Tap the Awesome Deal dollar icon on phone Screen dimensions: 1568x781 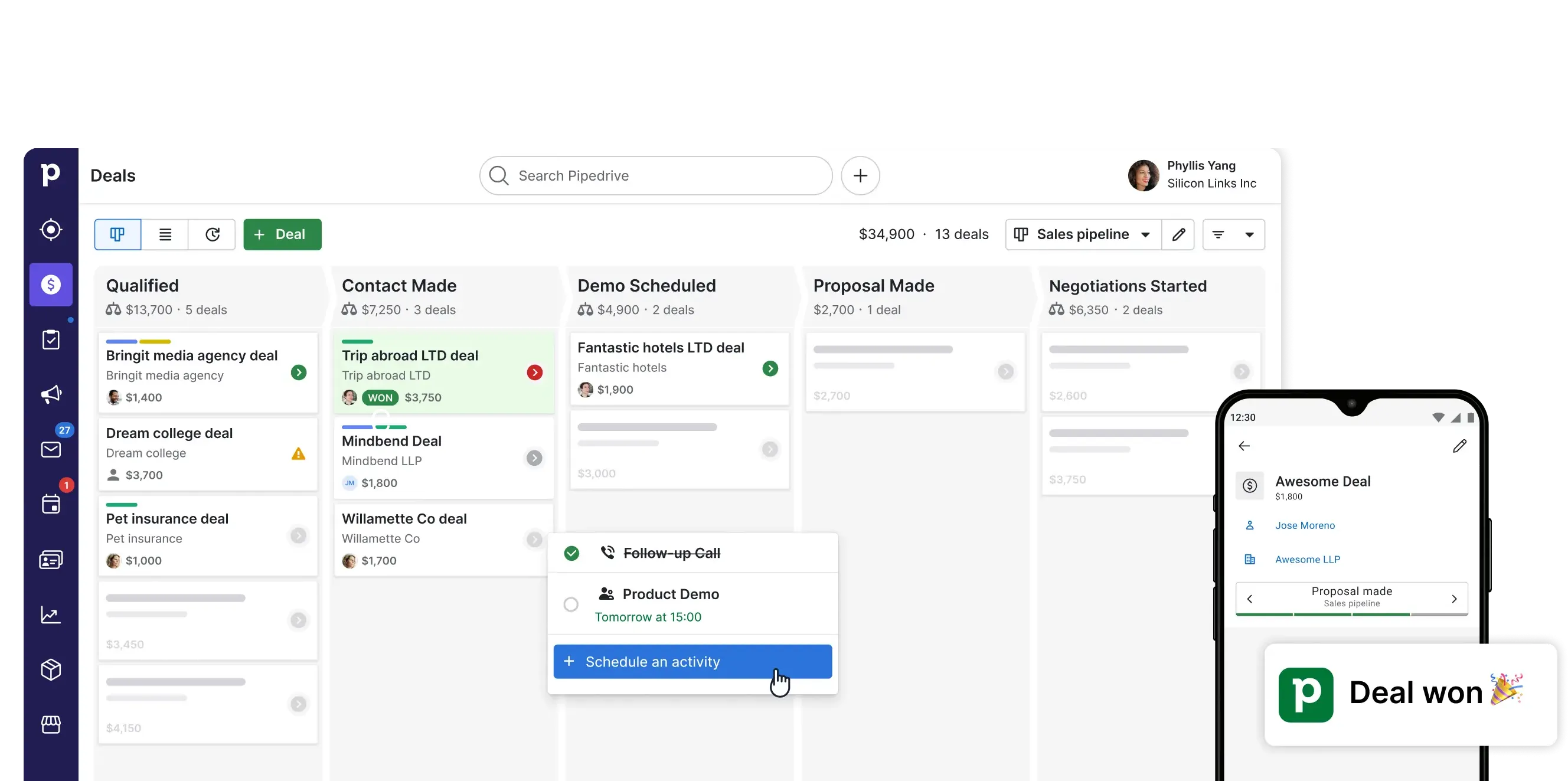pyautogui.click(x=1250, y=485)
